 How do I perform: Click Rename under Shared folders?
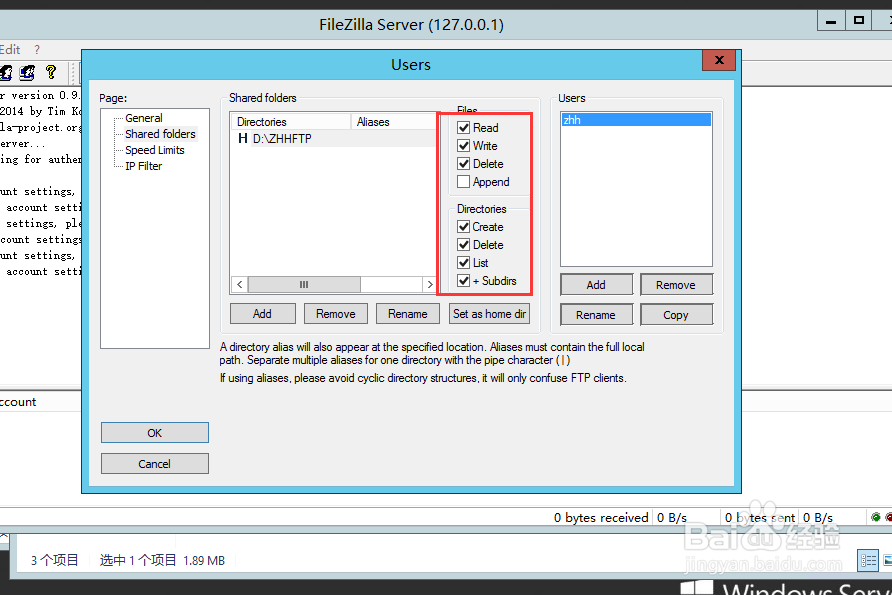point(407,313)
